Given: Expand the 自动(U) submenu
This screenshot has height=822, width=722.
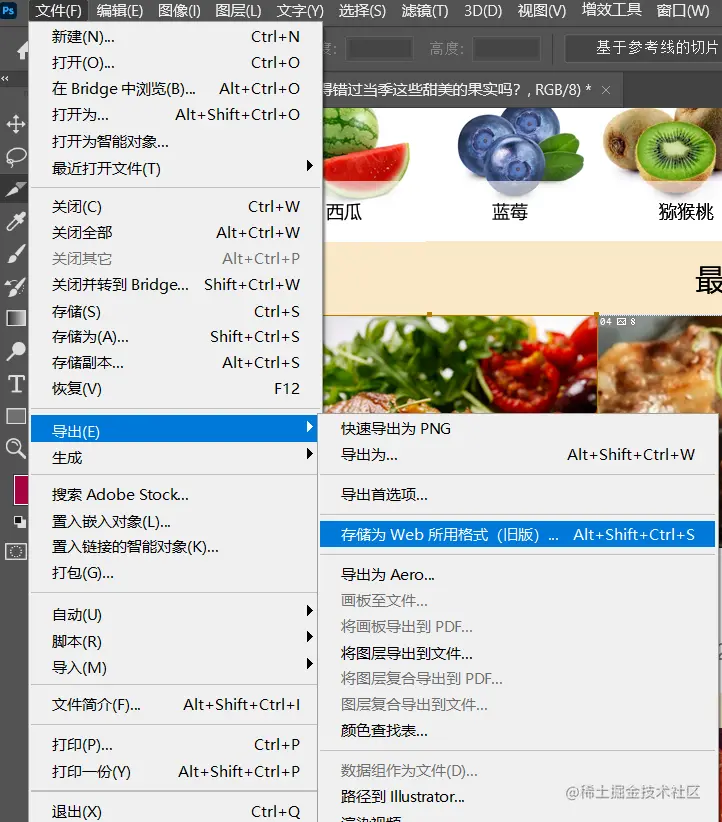Looking at the screenshot, I should pyautogui.click(x=176, y=614).
